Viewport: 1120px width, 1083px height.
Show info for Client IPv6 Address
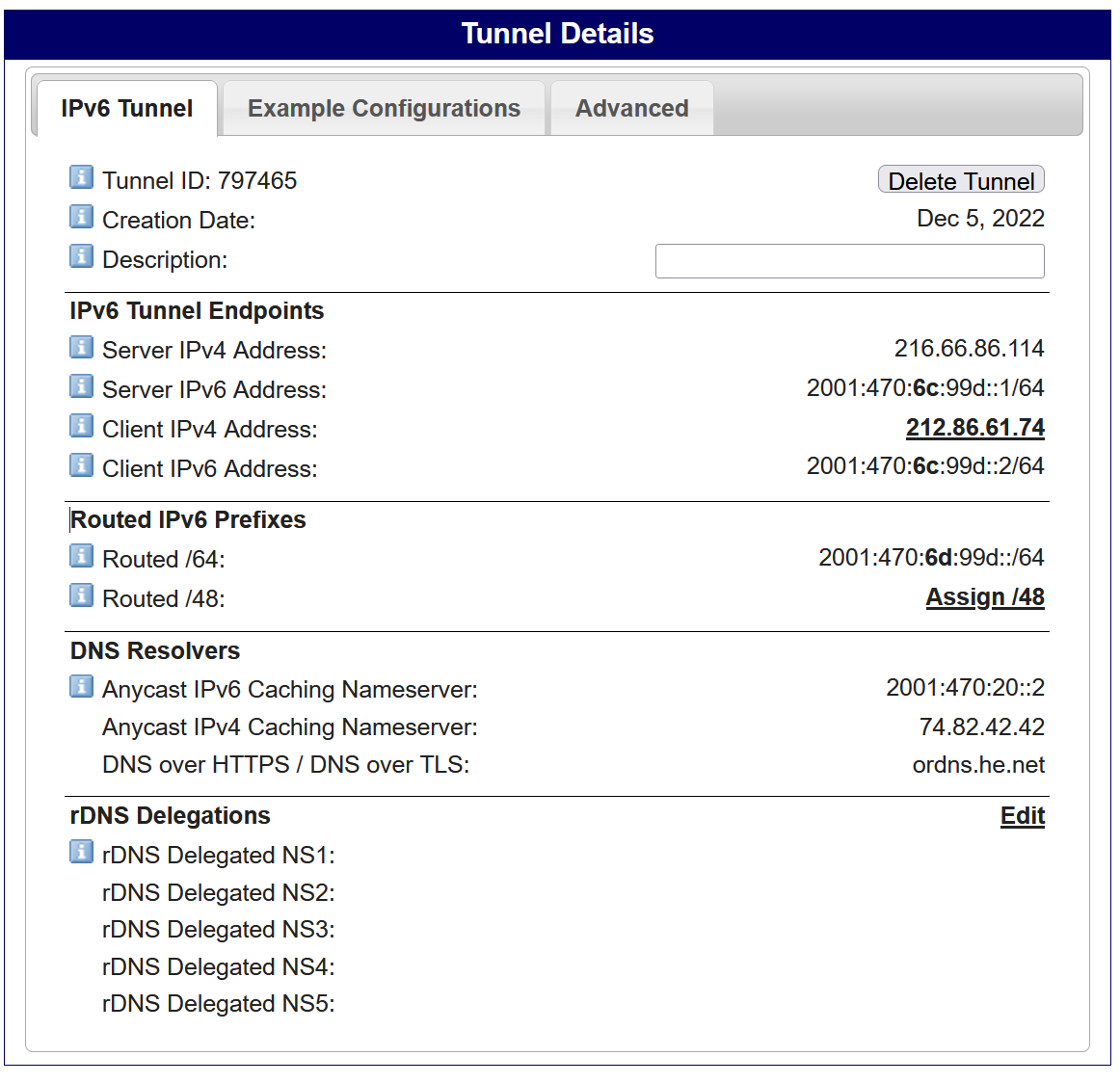pyautogui.click(x=81, y=464)
